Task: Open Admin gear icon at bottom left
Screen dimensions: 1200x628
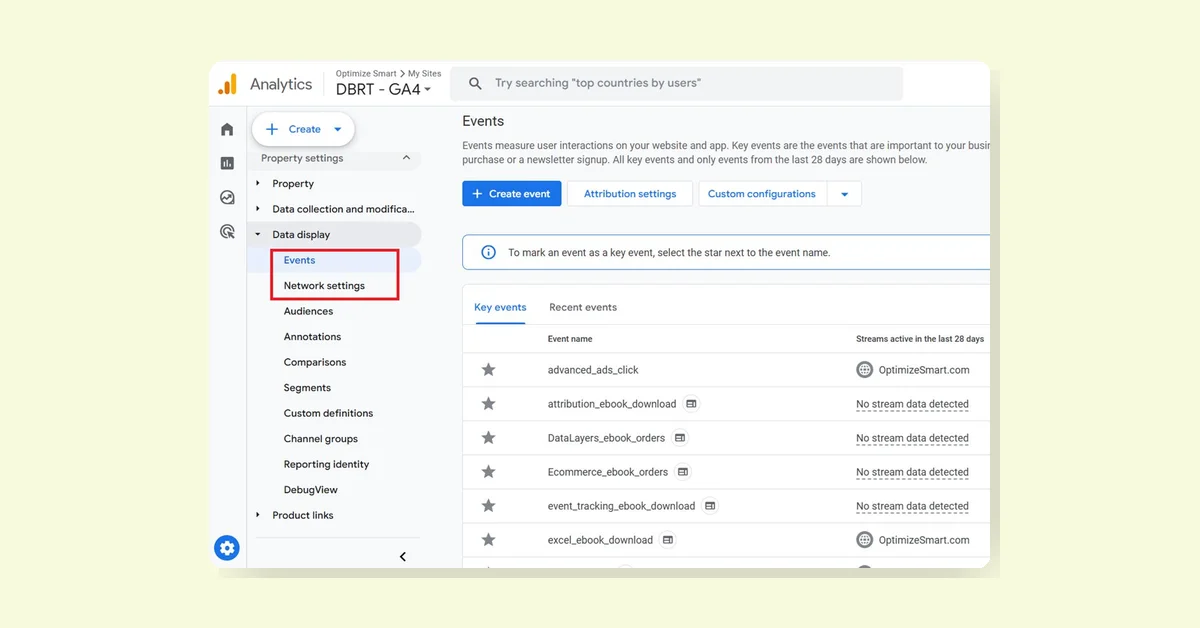Action: coord(227,548)
